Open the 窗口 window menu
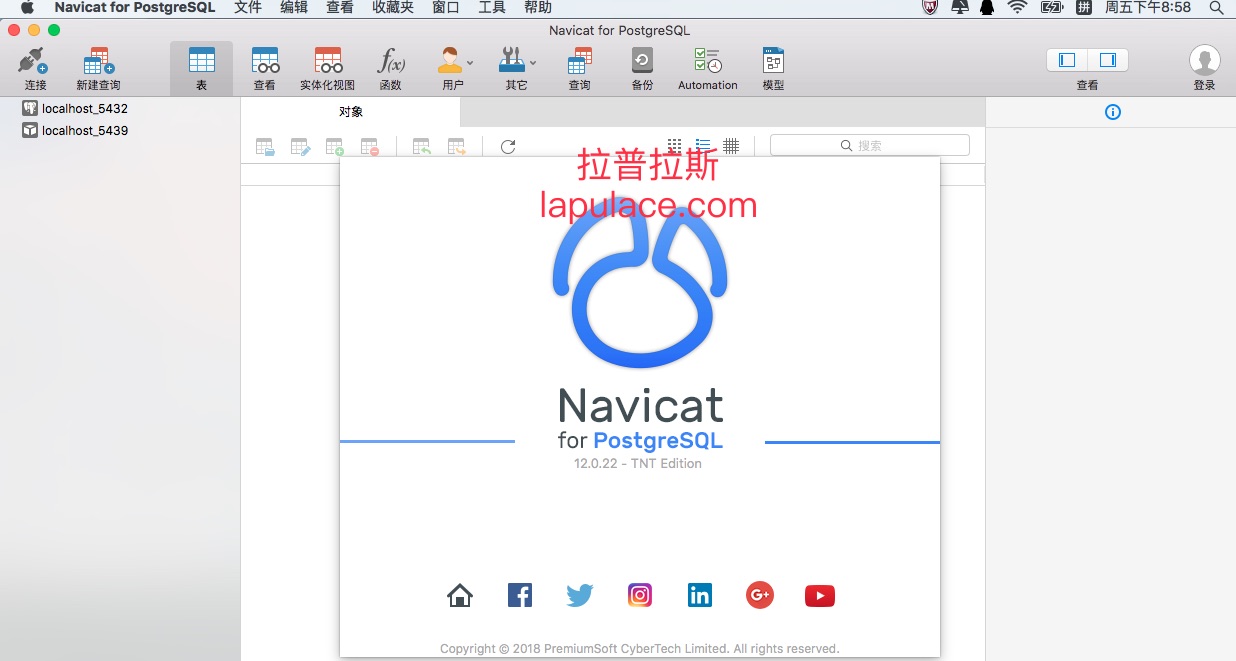The height and width of the screenshot is (661, 1236). tap(446, 8)
